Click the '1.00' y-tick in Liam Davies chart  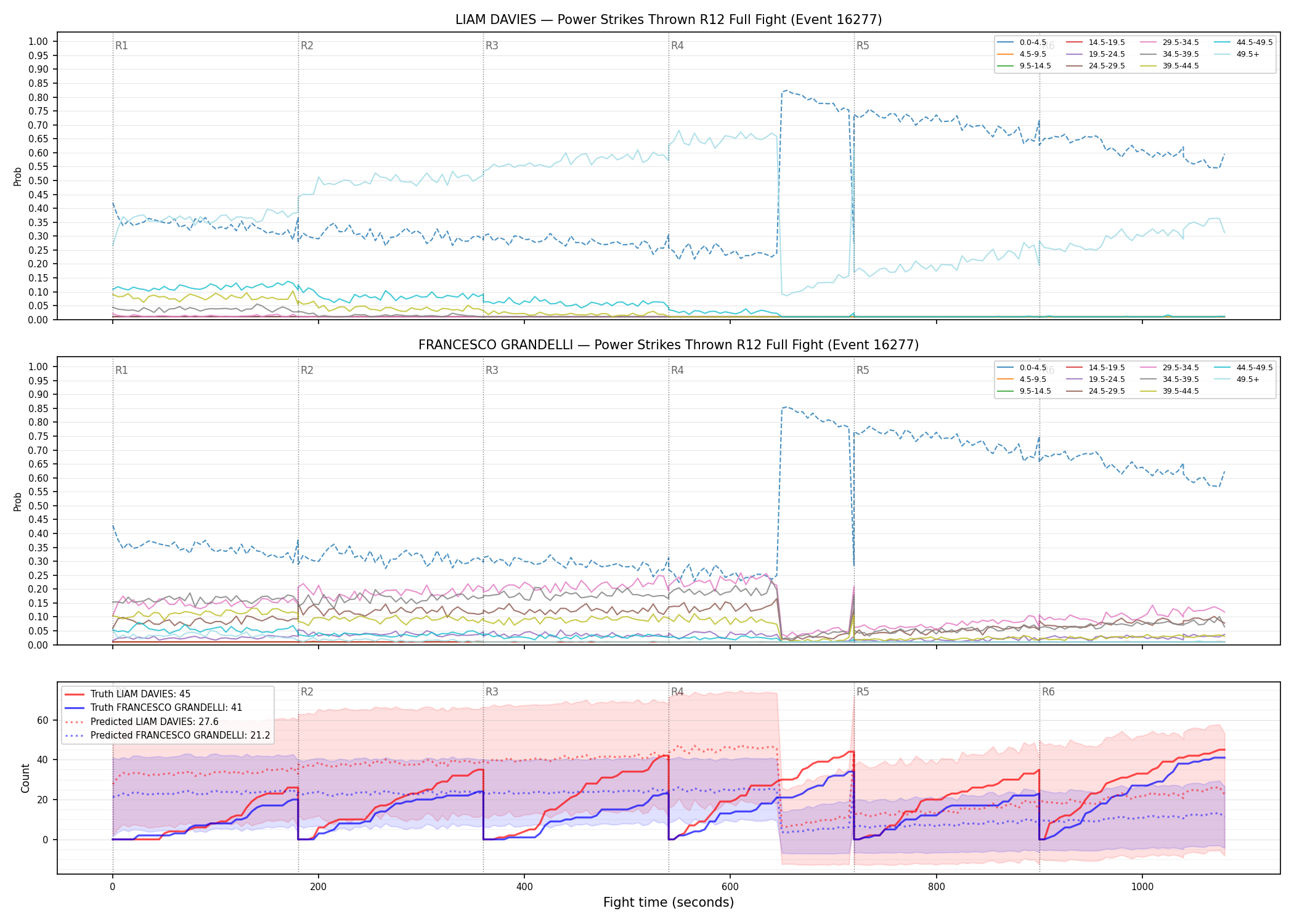pyautogui.click(x=38, y=41)
